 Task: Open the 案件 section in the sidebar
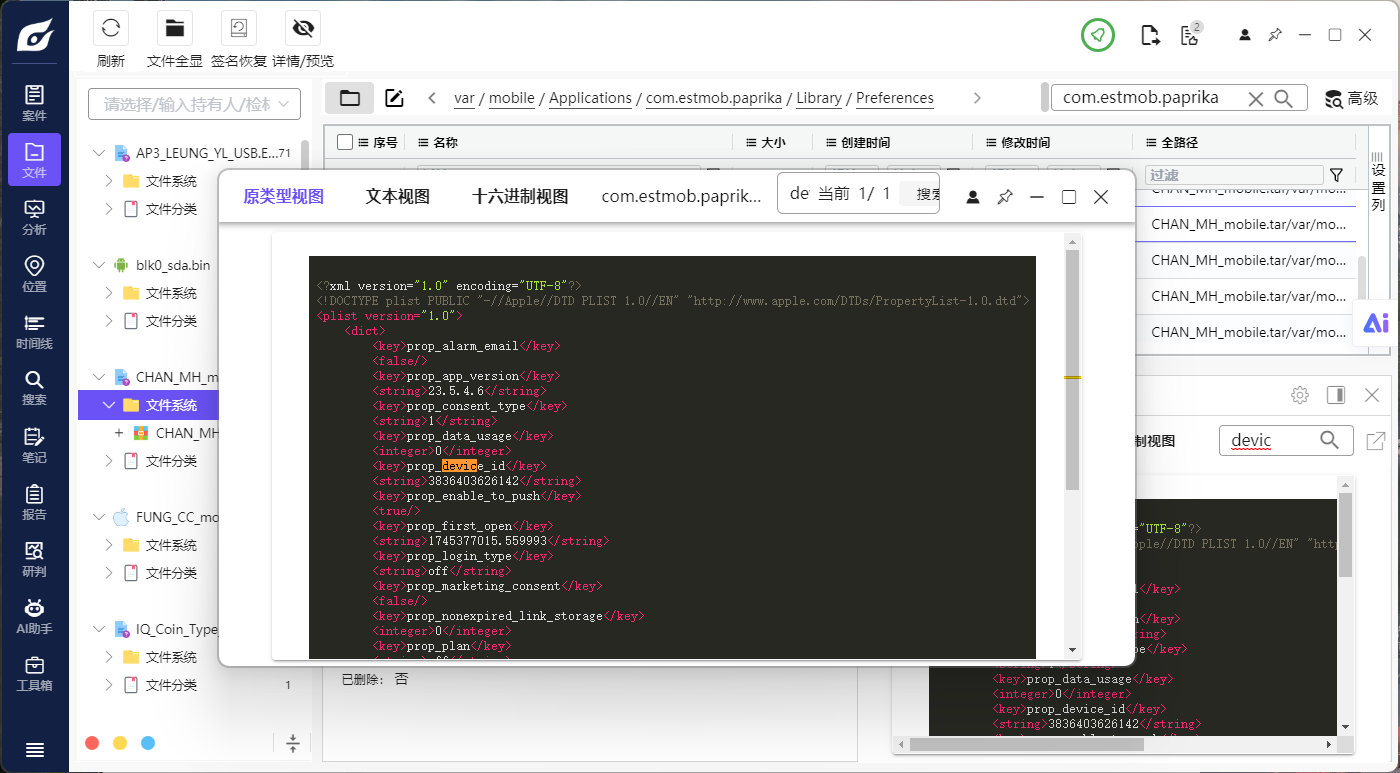pos(34,104)
